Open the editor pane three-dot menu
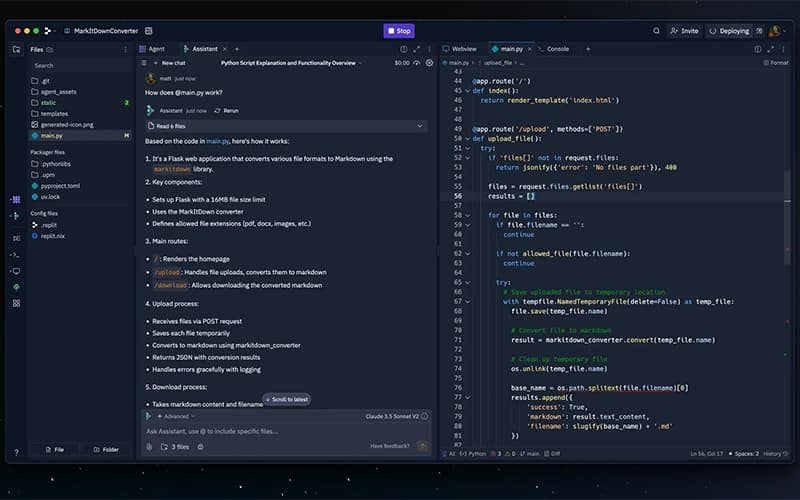 click(783, 49)
